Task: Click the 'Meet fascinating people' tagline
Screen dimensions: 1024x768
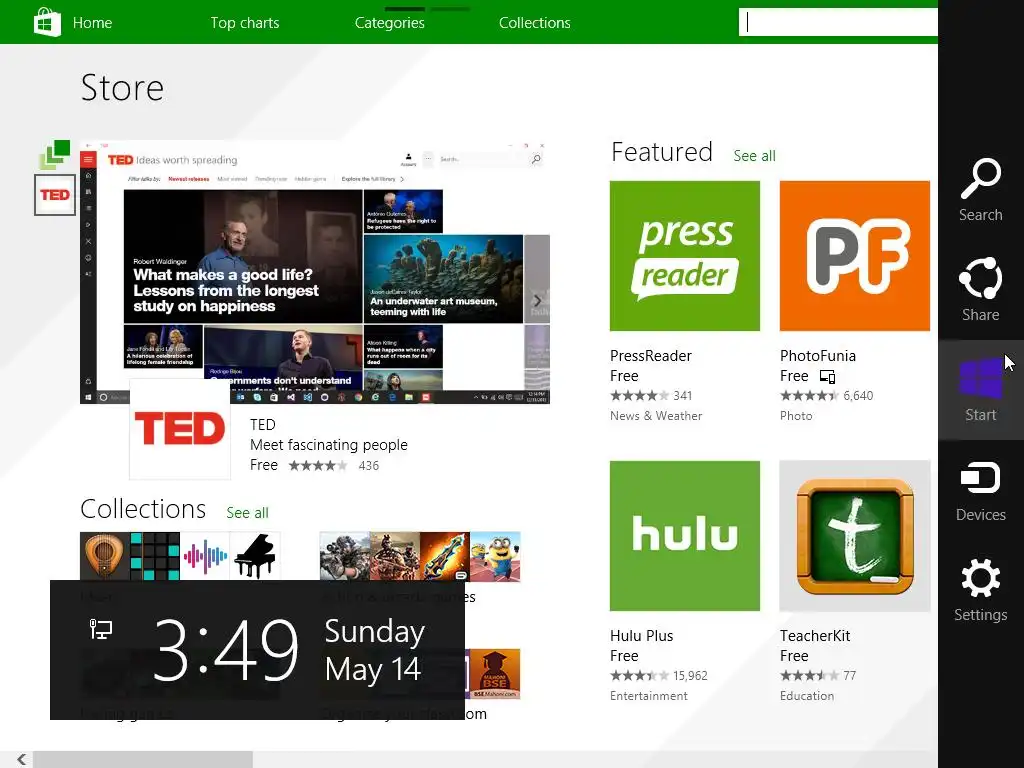Action: click(328, 445)
